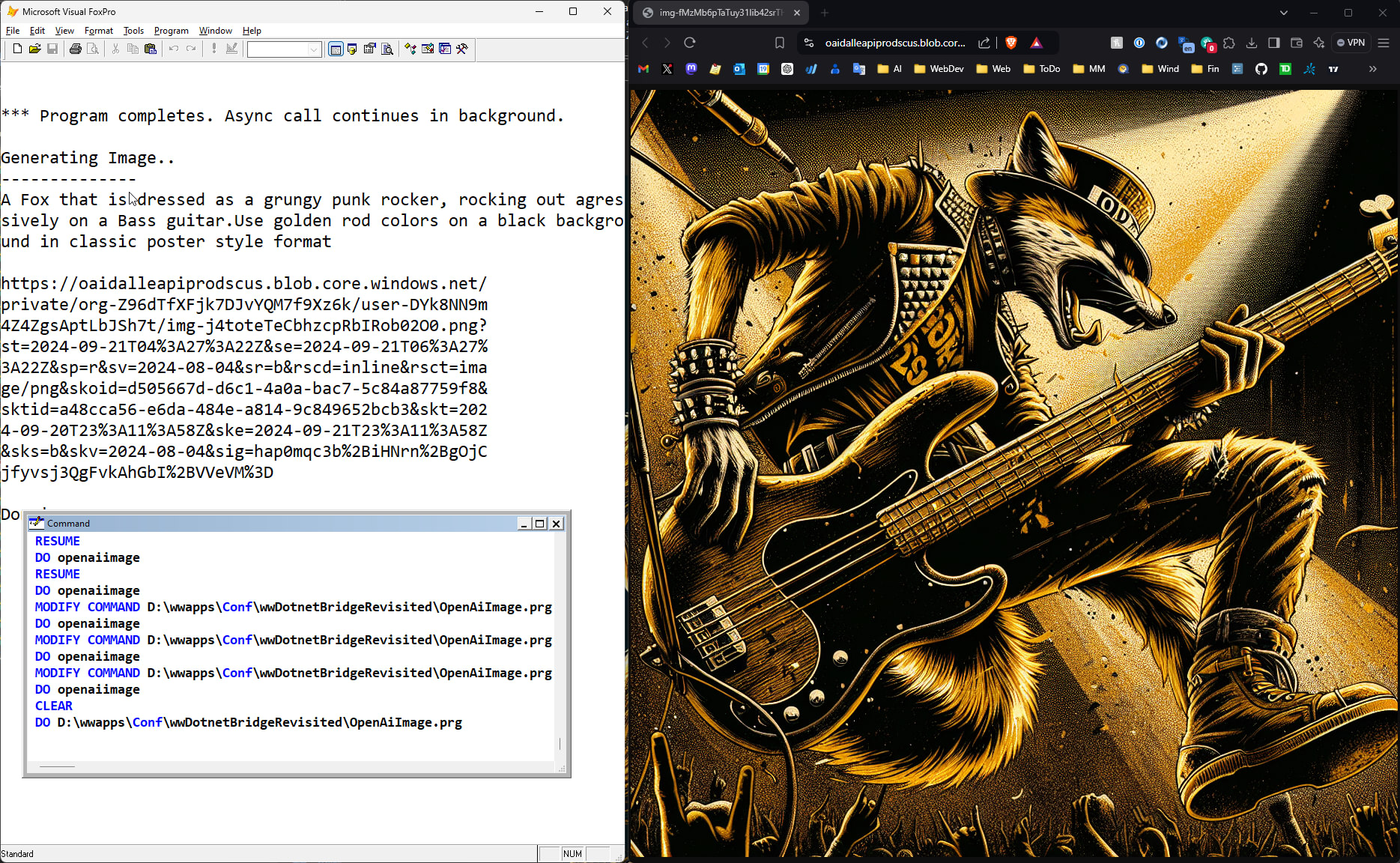Toggle the Command Window toolbar button

[x=336, y=49]
